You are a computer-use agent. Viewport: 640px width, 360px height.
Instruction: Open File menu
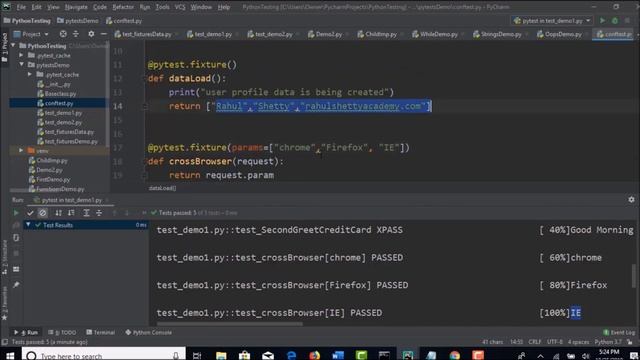tap(21, 7)
